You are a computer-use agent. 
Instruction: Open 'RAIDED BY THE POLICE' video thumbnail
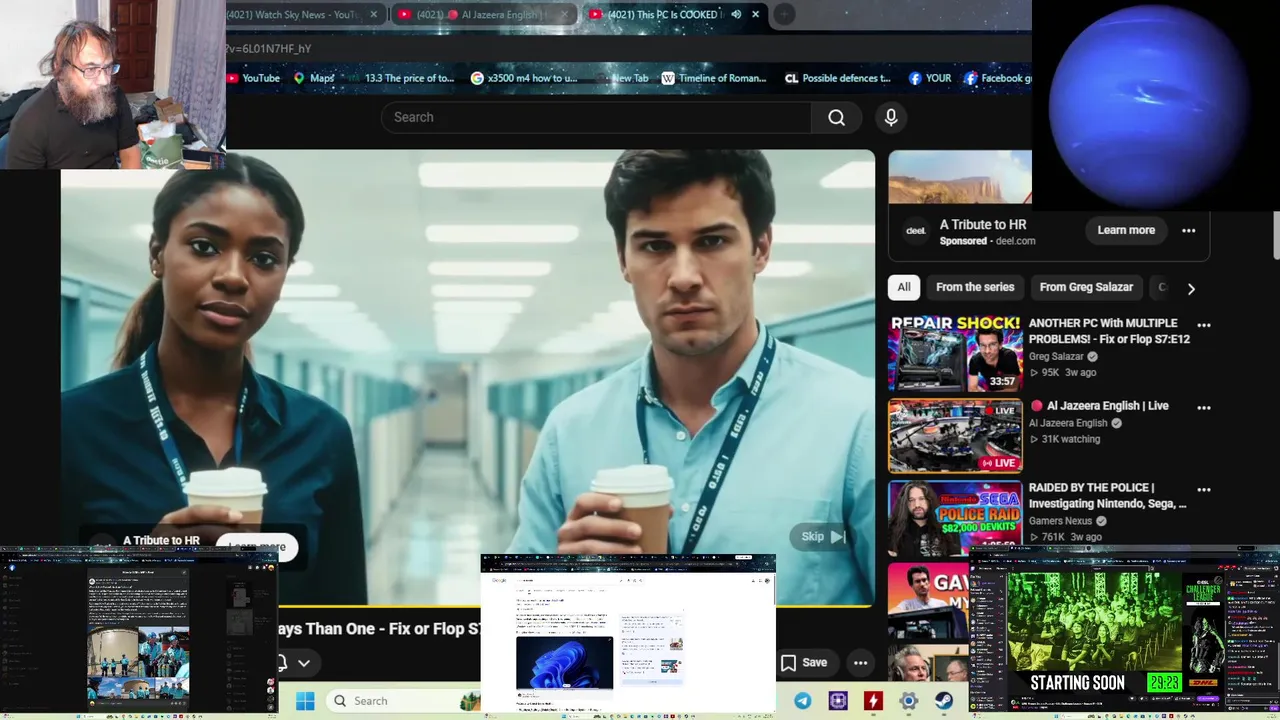pos(955,518)
